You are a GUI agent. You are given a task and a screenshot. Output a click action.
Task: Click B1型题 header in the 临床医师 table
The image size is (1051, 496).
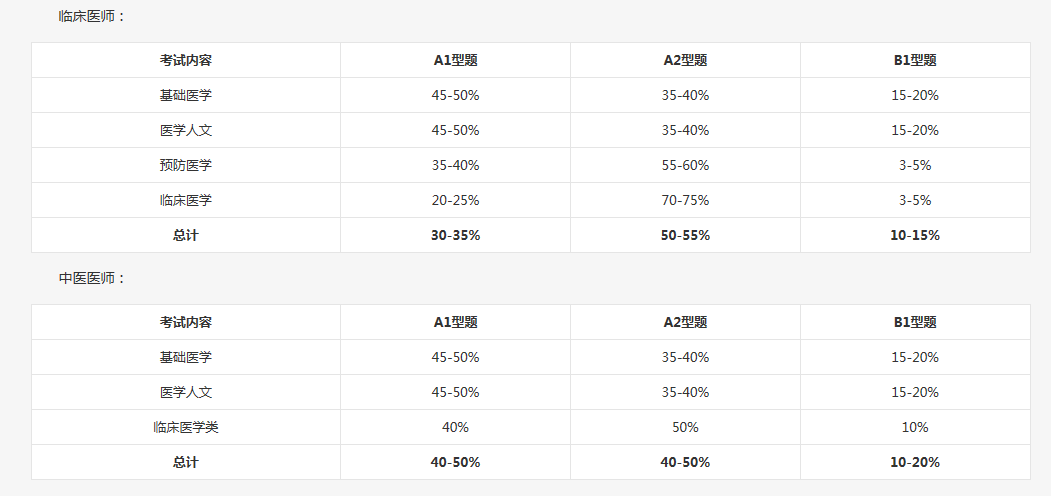point(915,60)
